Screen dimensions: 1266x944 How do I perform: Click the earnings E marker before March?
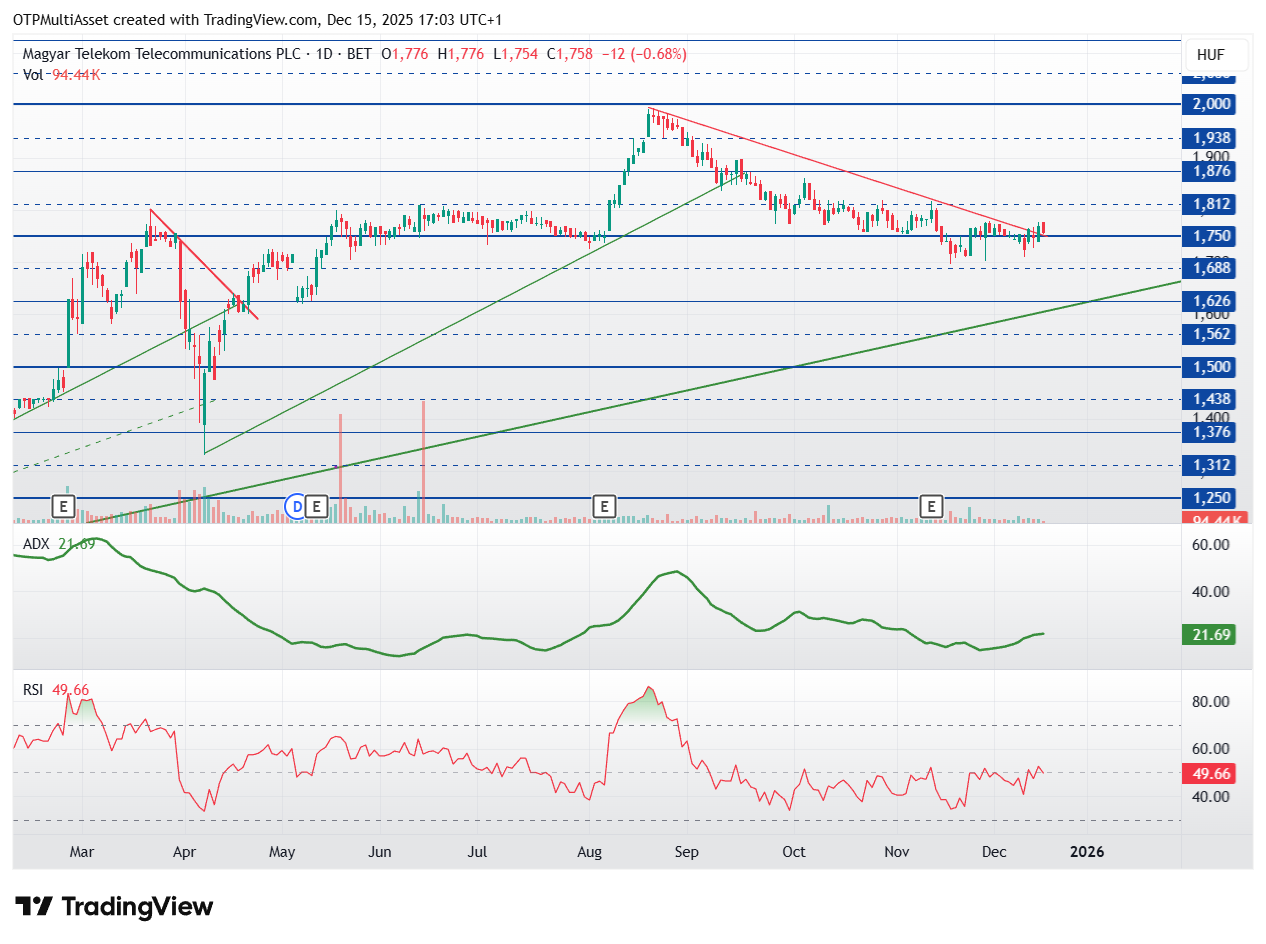point(64,507)
